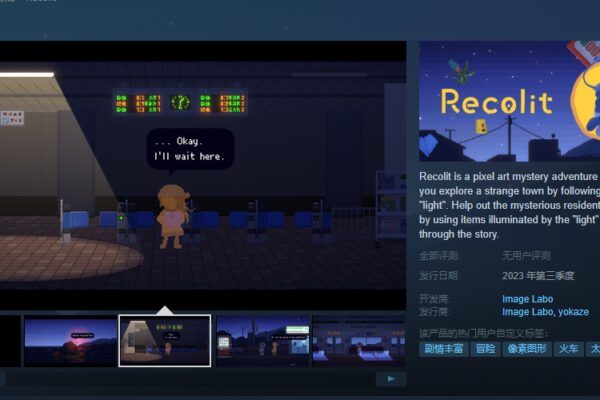The height and width of the screenshot is (400, 600).
Task: Open developer Image Labo link
Action: click(x=527, y=299)
